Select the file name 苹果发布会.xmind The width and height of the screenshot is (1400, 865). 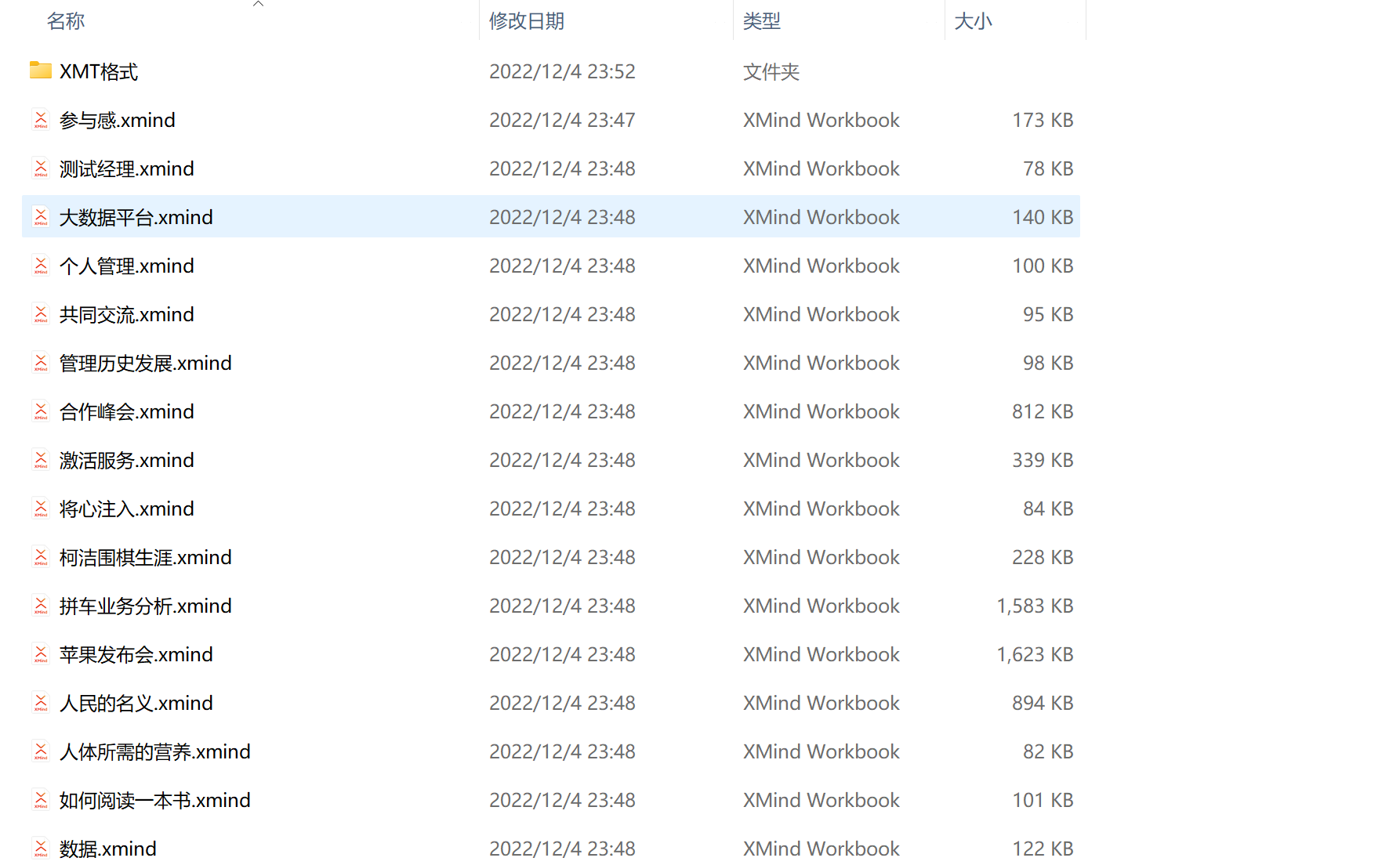coord(136,654)
